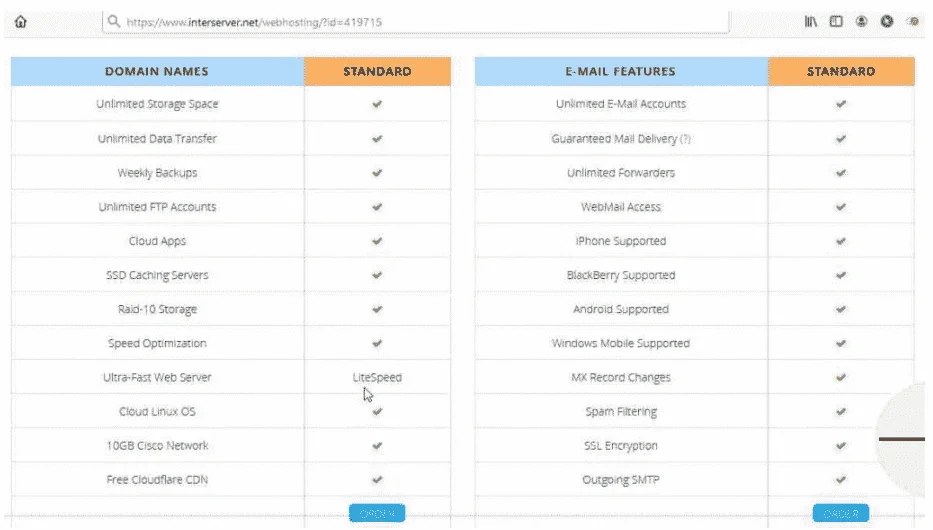Click the Order button under E-Mail Features table
Image resolution: width=933 pixels, height=530 pixels.
pos(841,513)
